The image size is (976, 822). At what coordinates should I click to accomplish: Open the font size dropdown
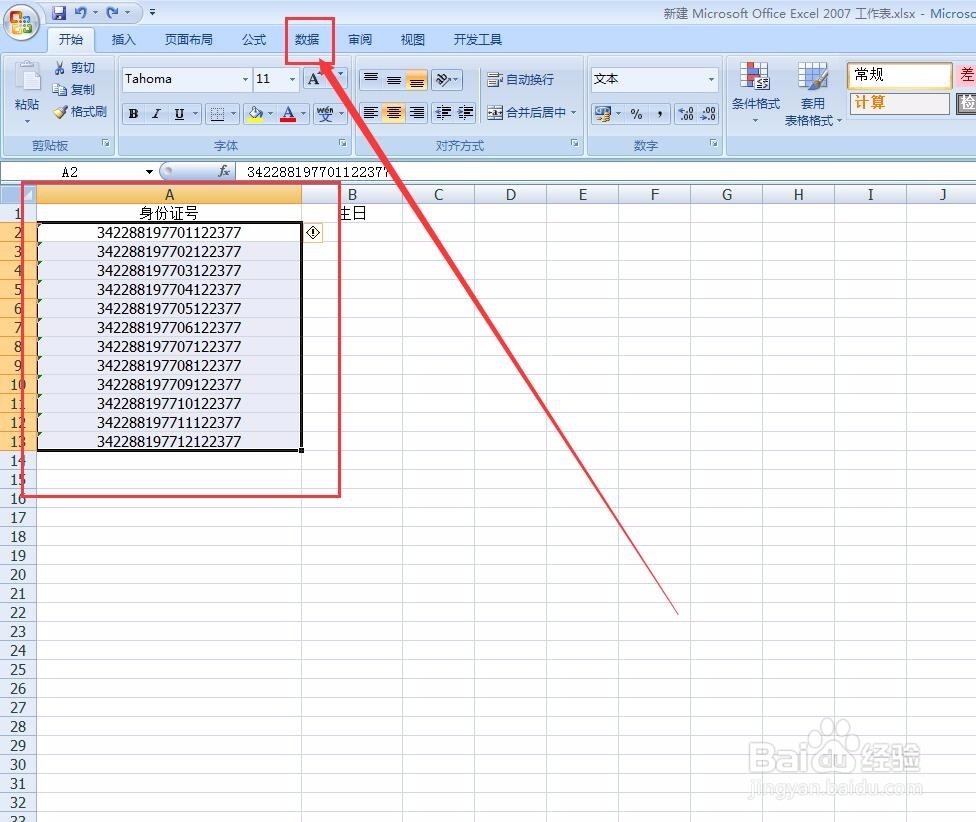[292, 79]
